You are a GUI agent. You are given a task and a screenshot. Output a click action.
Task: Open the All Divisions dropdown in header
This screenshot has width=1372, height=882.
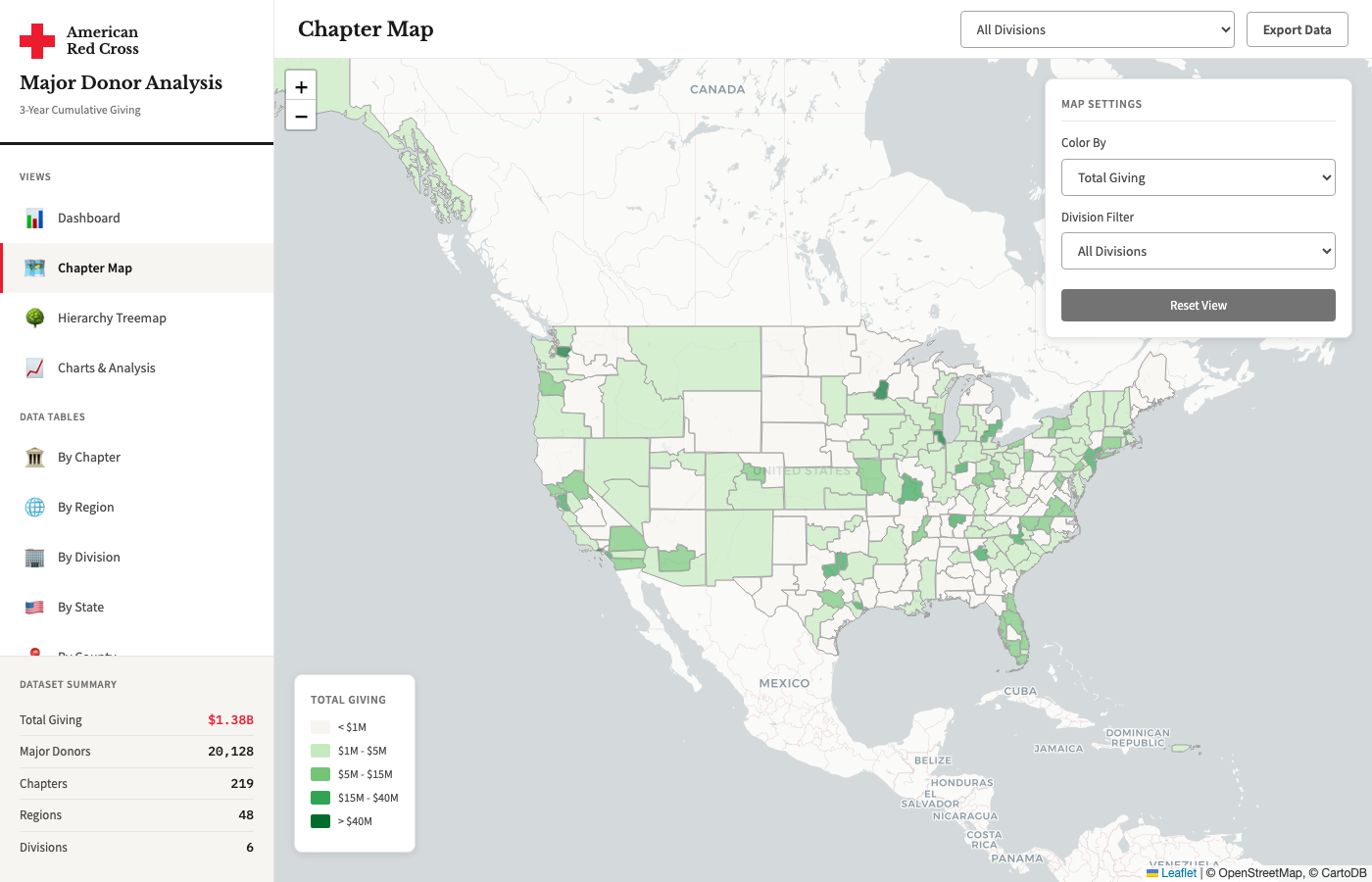1098,29
